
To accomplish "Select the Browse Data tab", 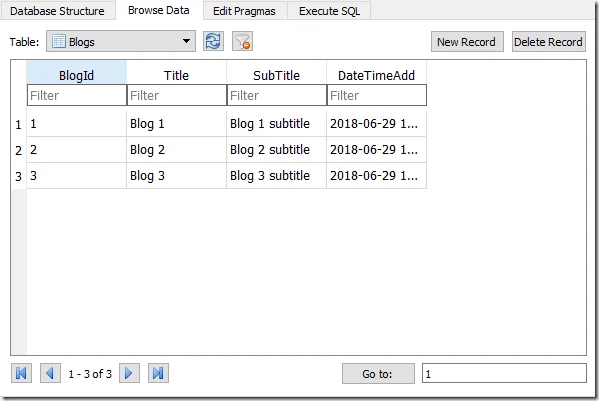I will (159, 10).
